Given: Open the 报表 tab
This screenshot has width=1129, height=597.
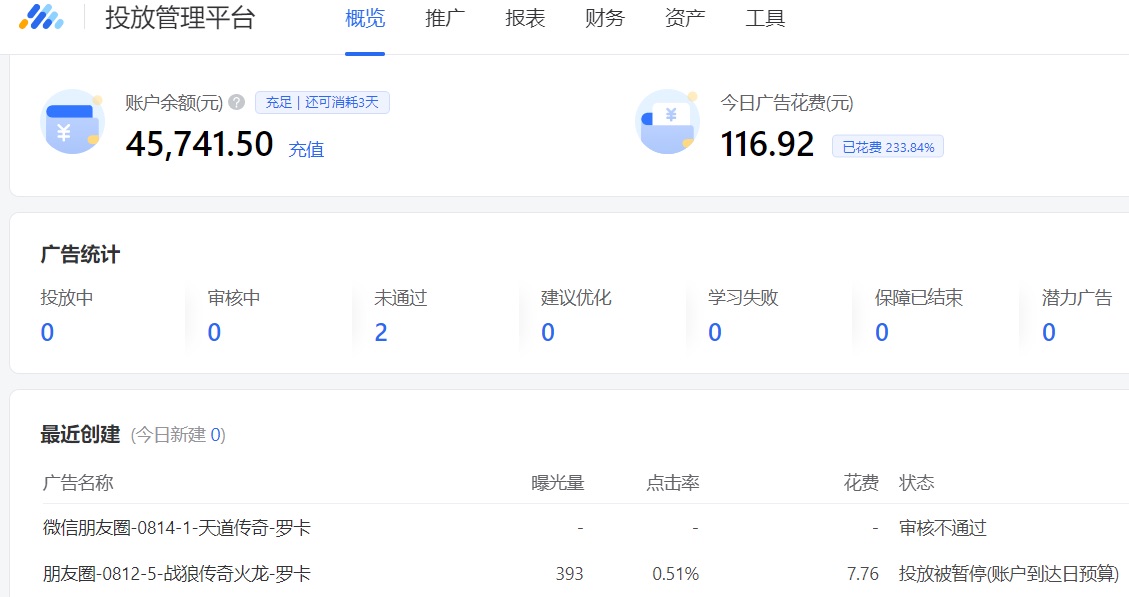Looking at the screenshot, I should click(x=524, y=18).
